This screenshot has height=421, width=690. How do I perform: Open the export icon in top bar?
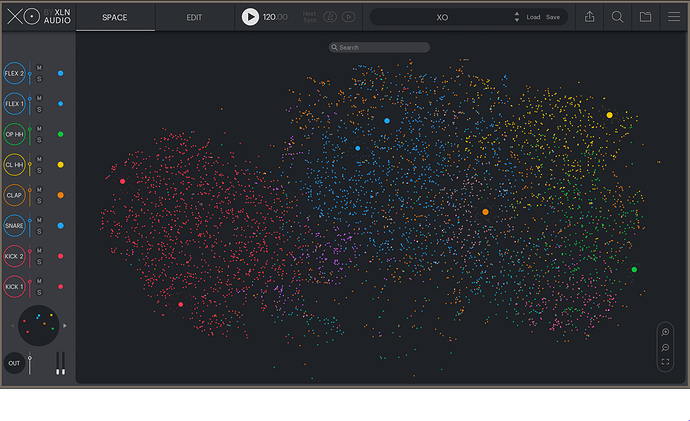(589, 17)
